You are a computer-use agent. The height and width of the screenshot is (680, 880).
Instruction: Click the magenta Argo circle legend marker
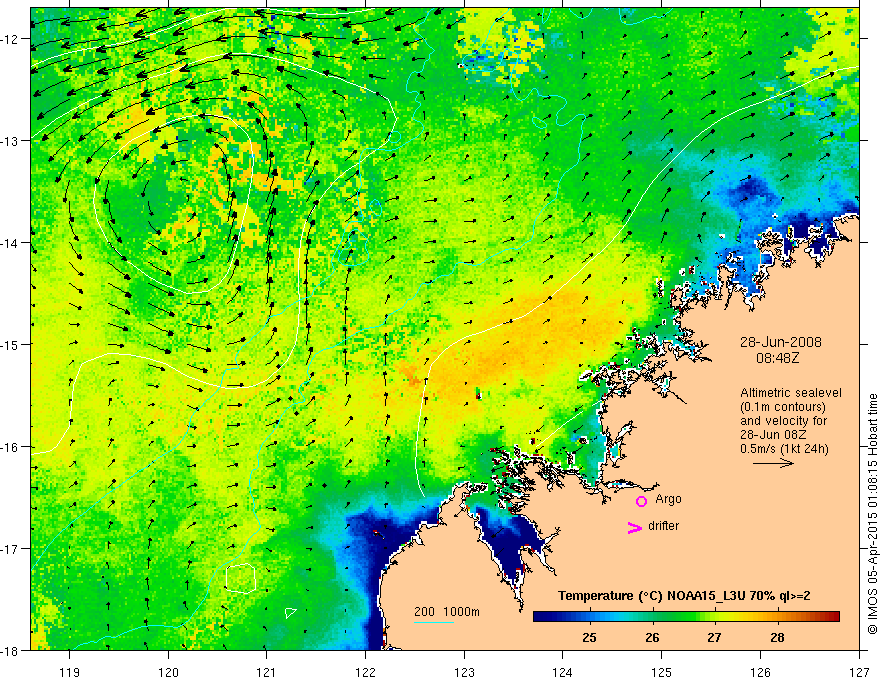pyautogui.click(x=641, y=501)
